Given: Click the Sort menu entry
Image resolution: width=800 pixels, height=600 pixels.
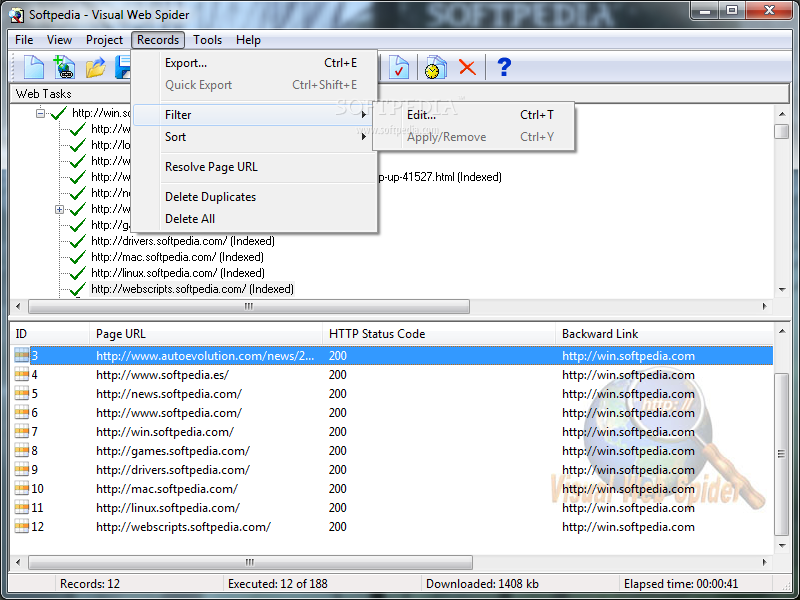Looking at the screenshot, I should (255, 137).
